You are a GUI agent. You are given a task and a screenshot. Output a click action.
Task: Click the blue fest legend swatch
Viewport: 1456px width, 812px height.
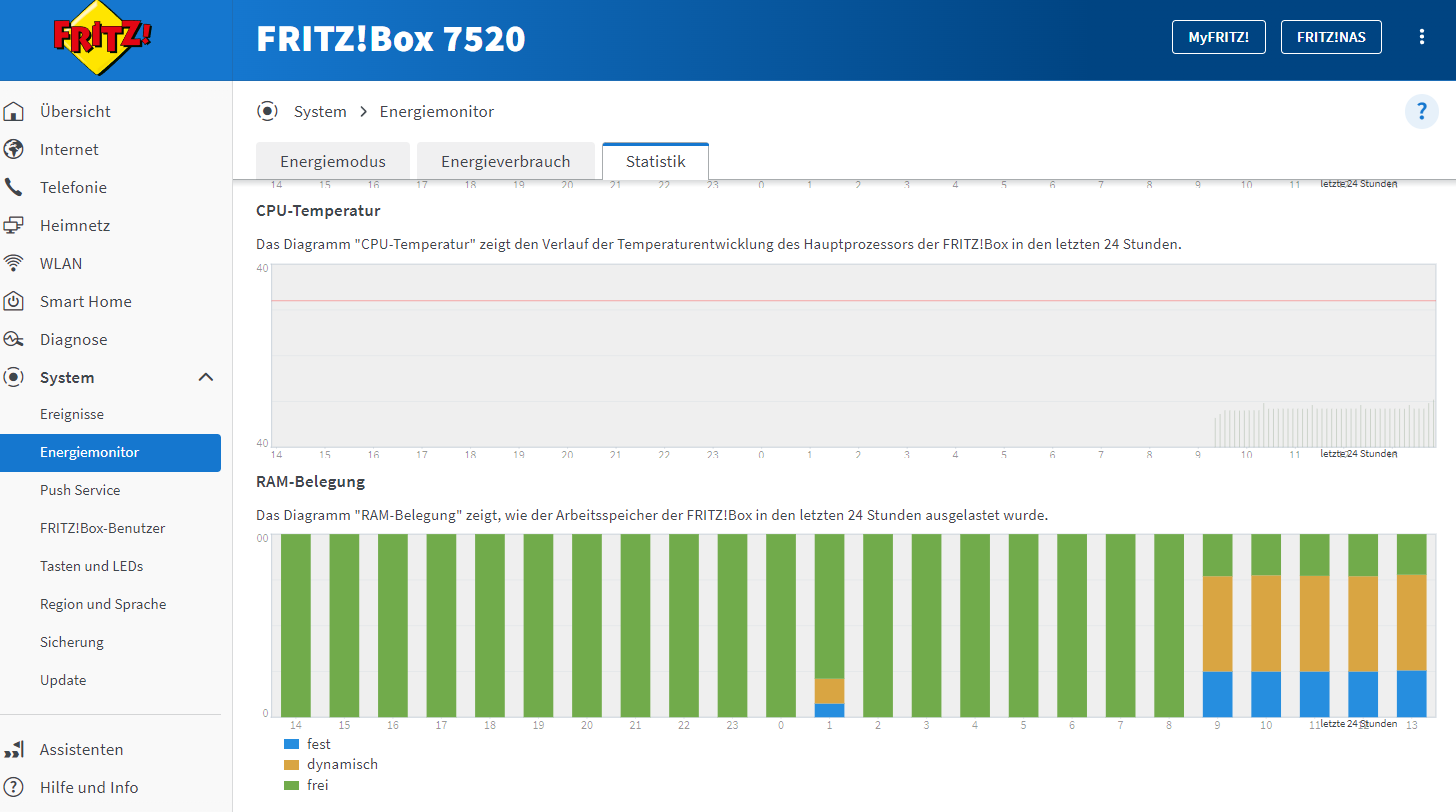[x=291, y=744]
